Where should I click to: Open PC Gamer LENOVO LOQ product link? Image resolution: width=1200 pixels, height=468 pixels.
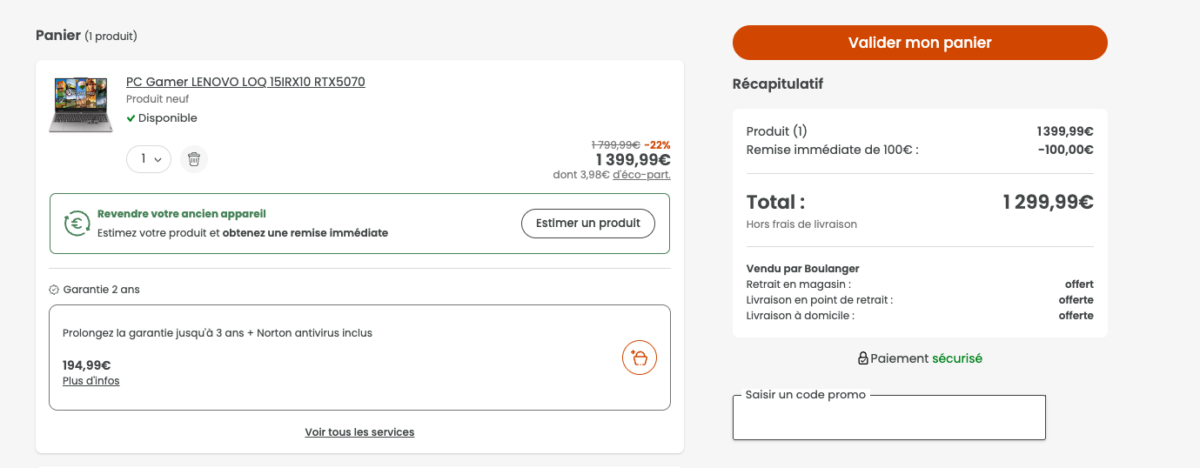pyautogui.click(x=245, y=82)
